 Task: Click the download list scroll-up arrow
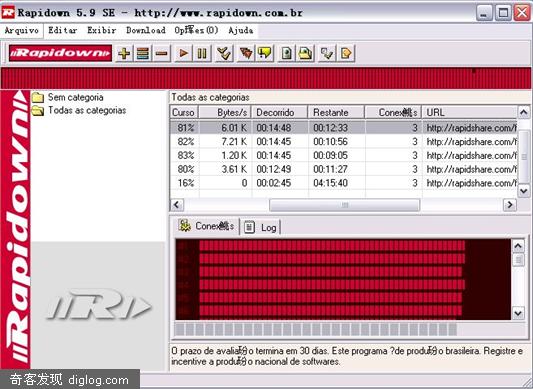[523, 112]
